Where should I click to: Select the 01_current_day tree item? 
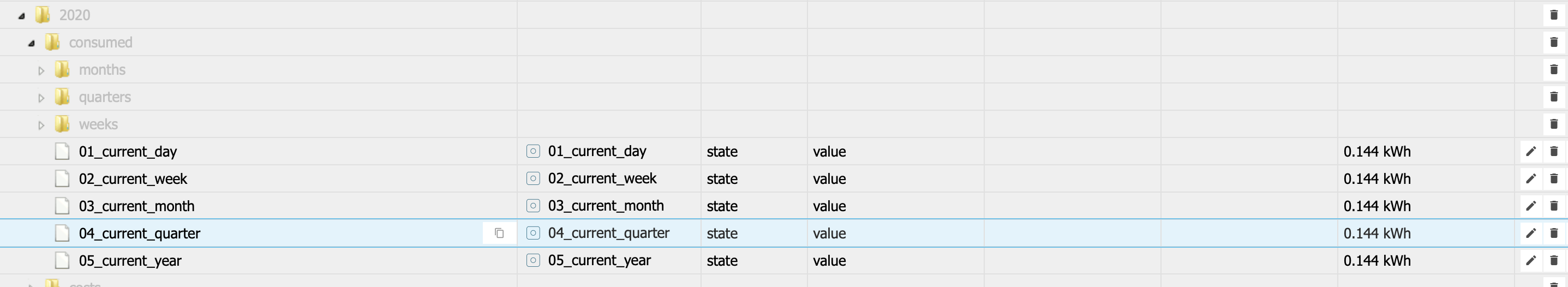pos(127,151)
